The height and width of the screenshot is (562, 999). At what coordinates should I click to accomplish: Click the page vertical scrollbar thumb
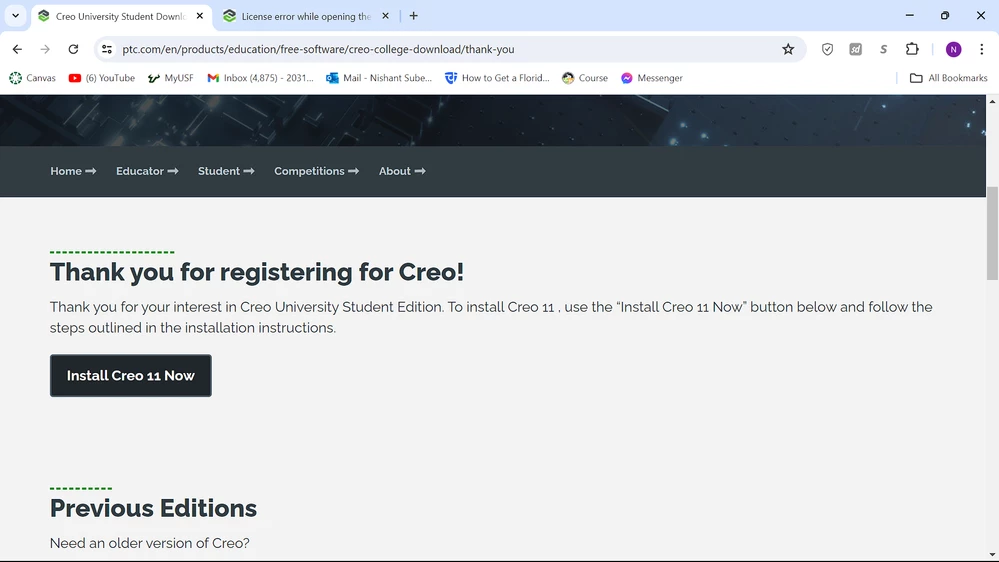[x=992, y=233]
